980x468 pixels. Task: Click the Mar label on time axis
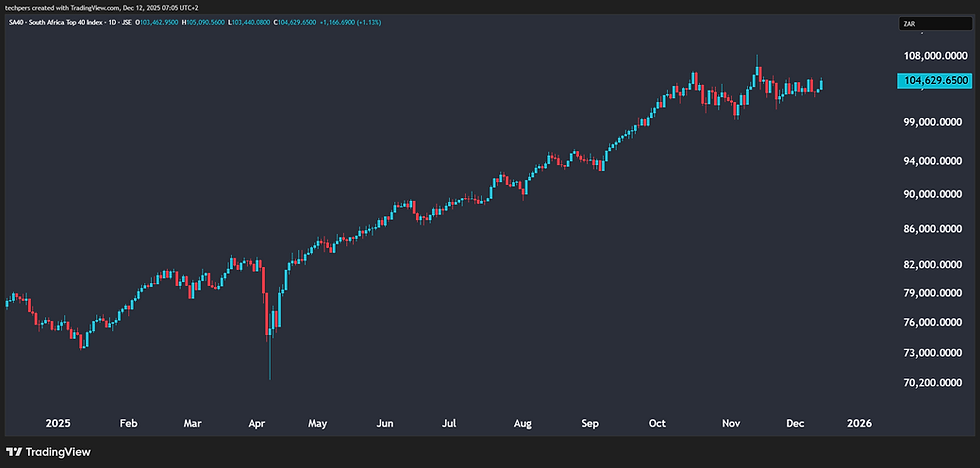tap(192, 424)
